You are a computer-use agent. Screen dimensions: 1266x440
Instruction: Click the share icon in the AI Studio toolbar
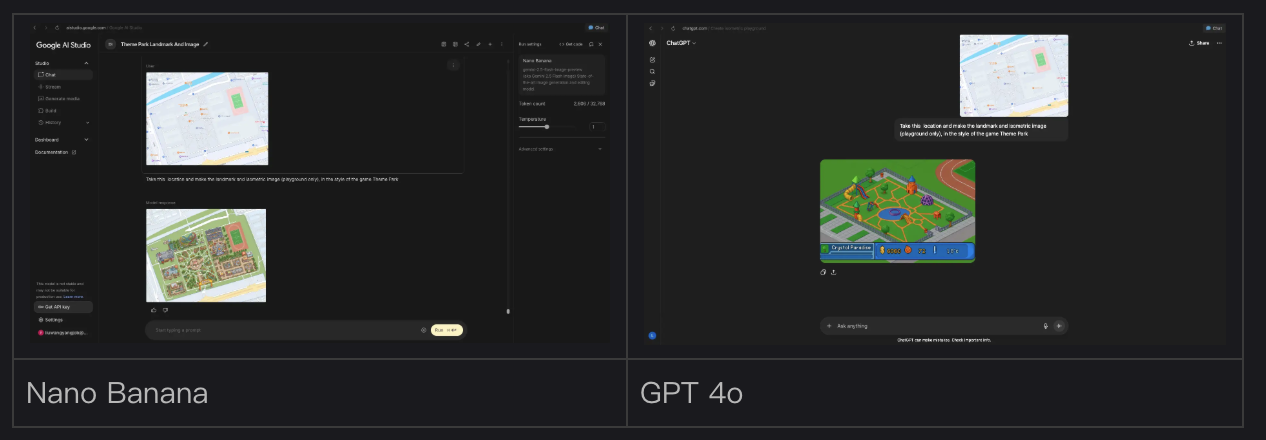pos(466,44)
